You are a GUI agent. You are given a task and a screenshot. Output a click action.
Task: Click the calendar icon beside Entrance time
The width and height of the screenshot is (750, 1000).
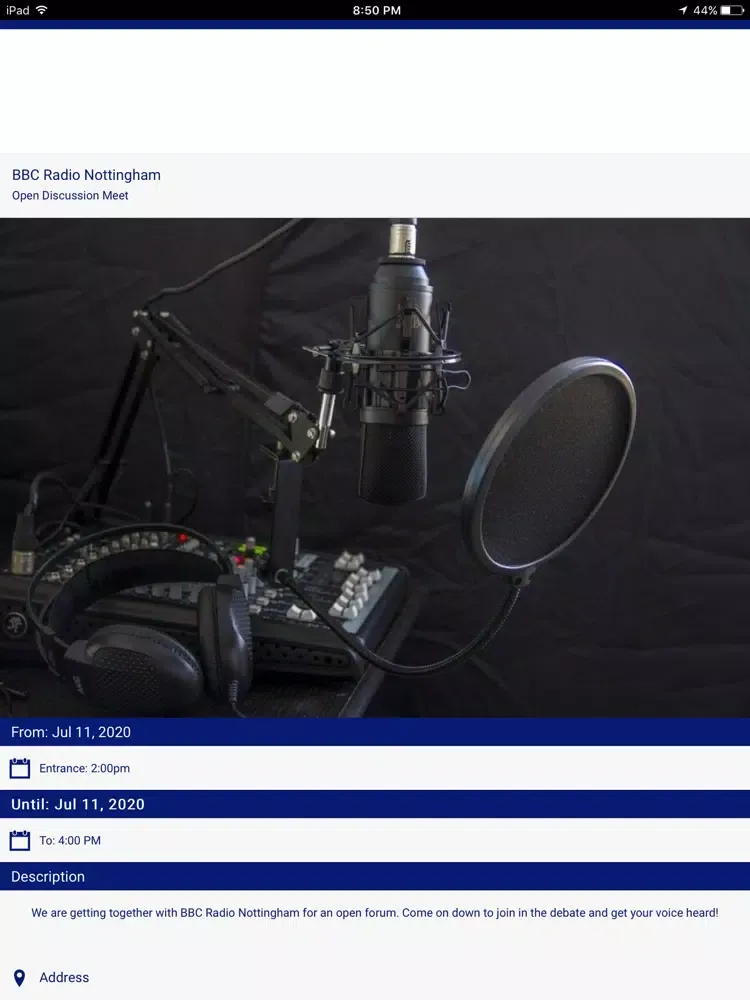20,768
